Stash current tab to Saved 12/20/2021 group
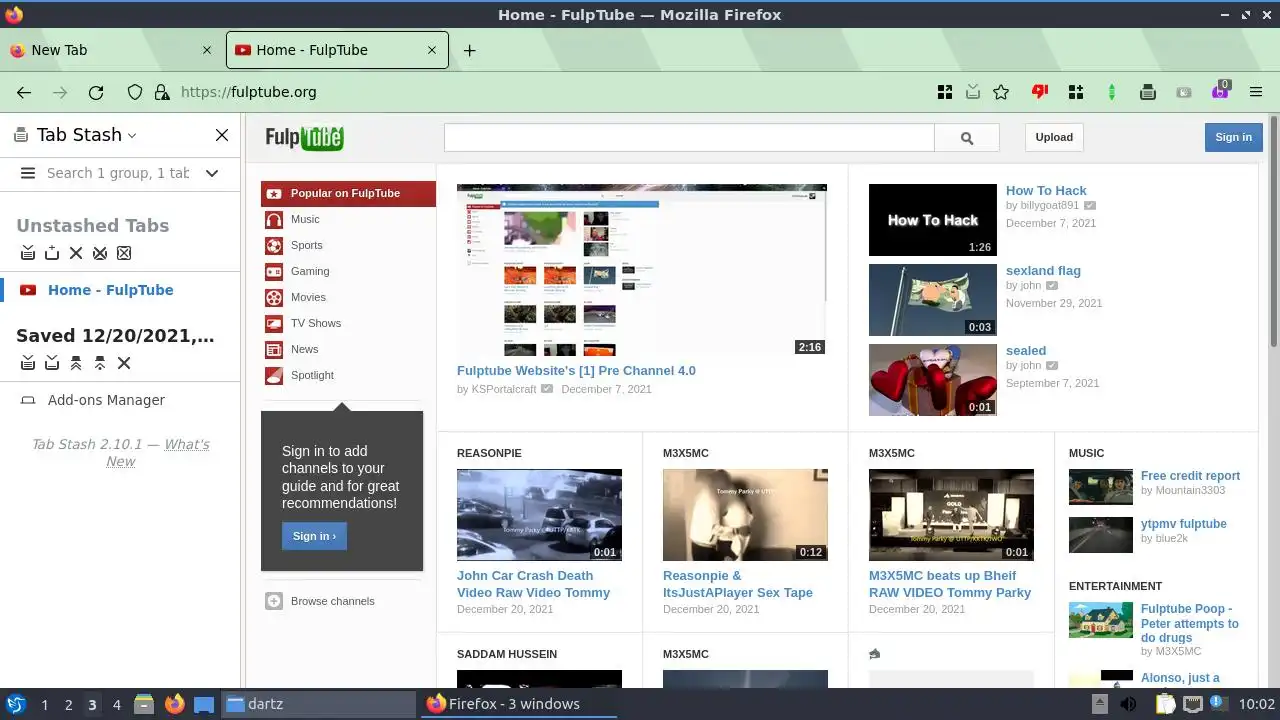1280x720 pixels. (52, 363)
